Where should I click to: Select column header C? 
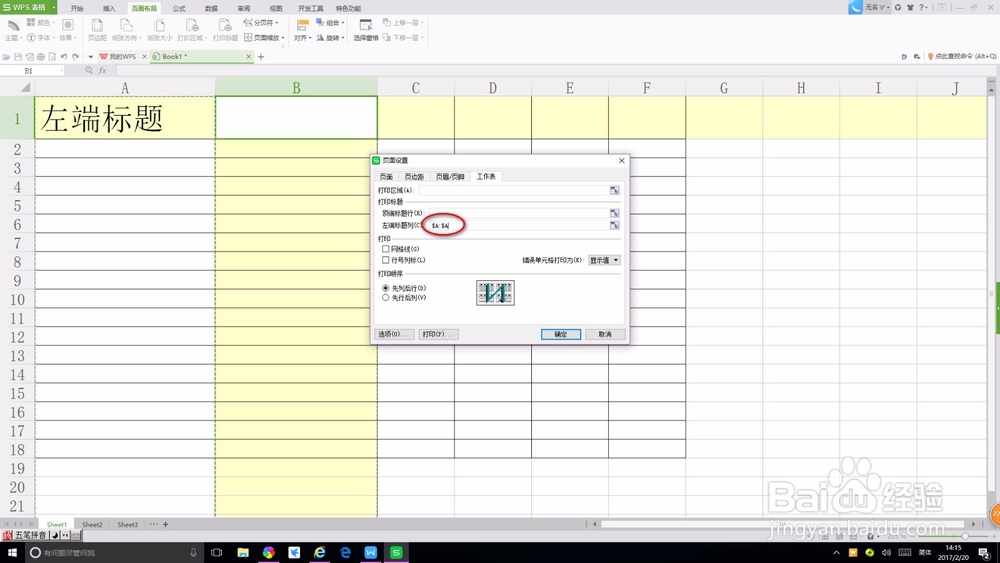coord(416,87)
